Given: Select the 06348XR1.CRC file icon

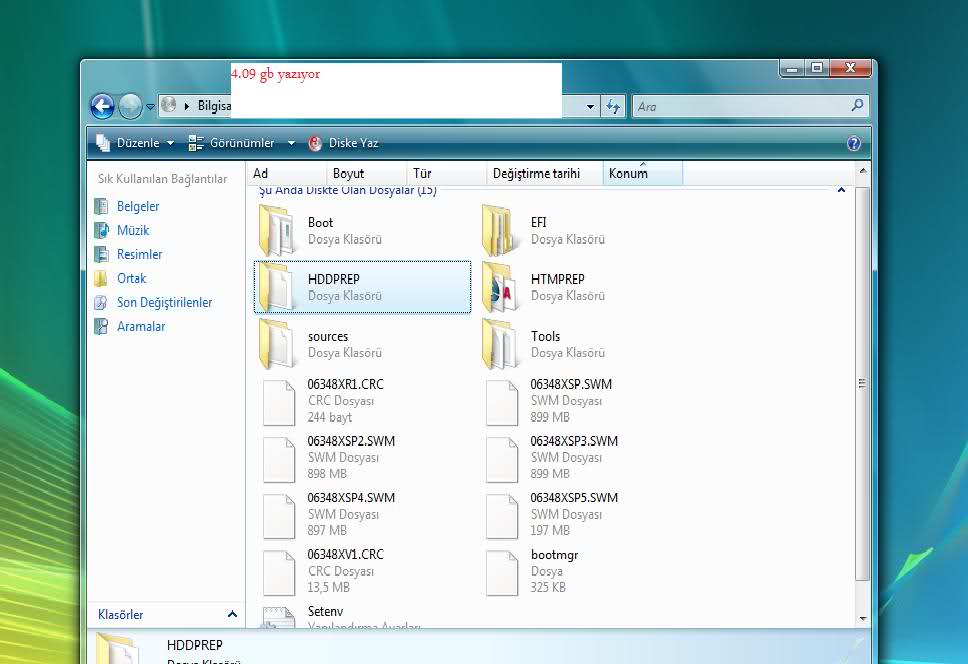Looking at the screenshot, I should click(x=278, y=402).
